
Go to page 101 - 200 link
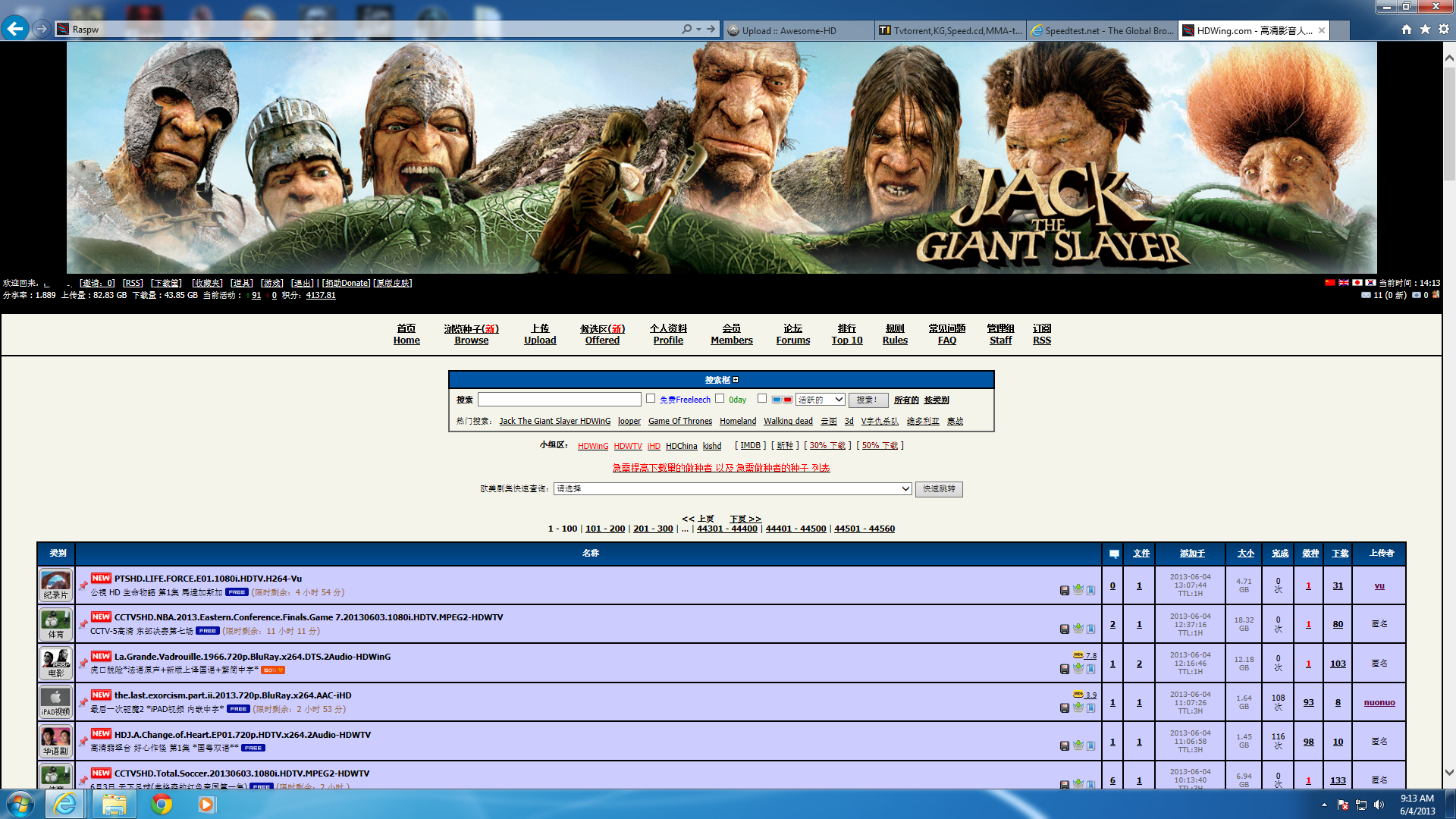(605, 529)
